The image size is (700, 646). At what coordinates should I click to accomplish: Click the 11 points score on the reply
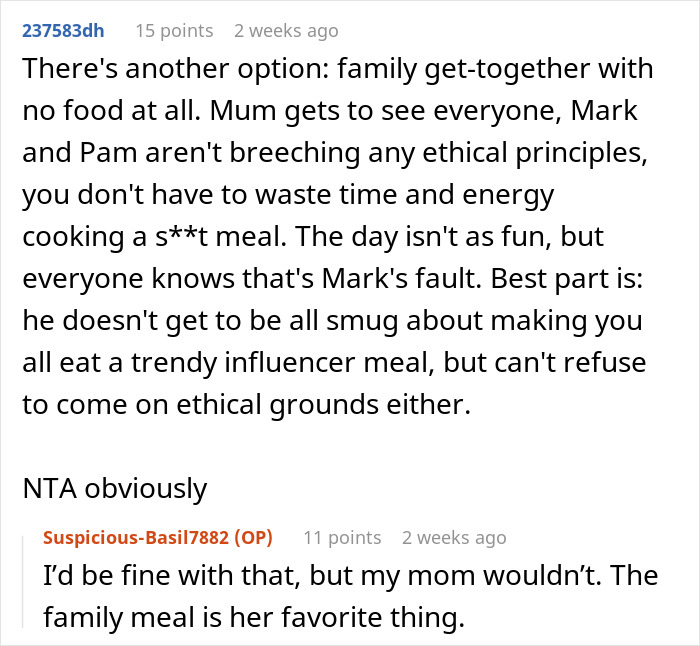tap(342, 538)
